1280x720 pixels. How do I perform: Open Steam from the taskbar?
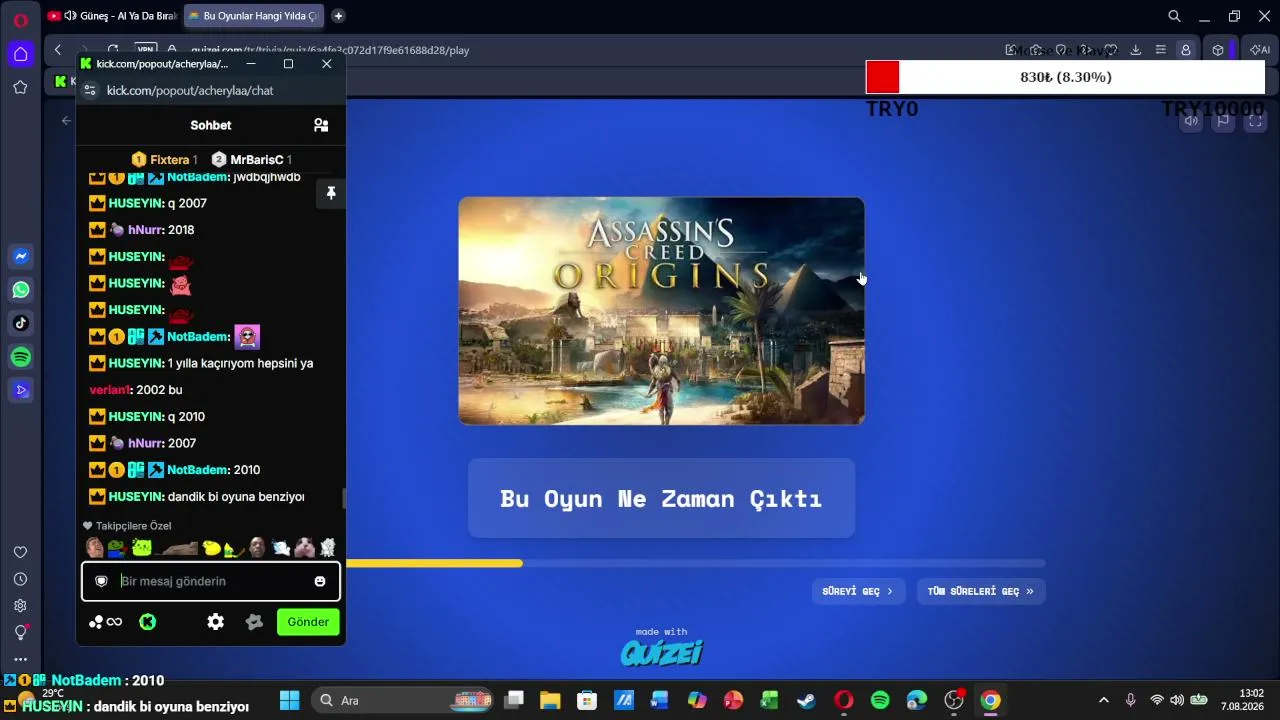coord(806,700)
